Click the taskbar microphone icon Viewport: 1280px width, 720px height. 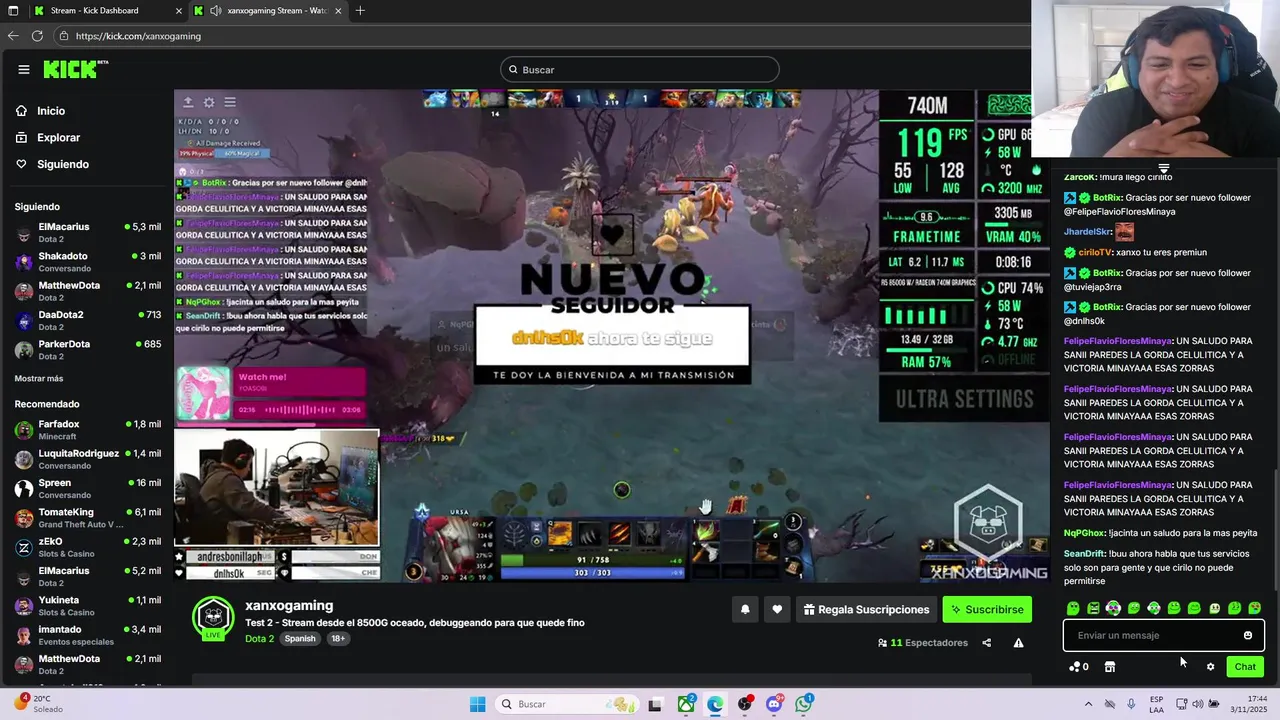[1131, 704]
